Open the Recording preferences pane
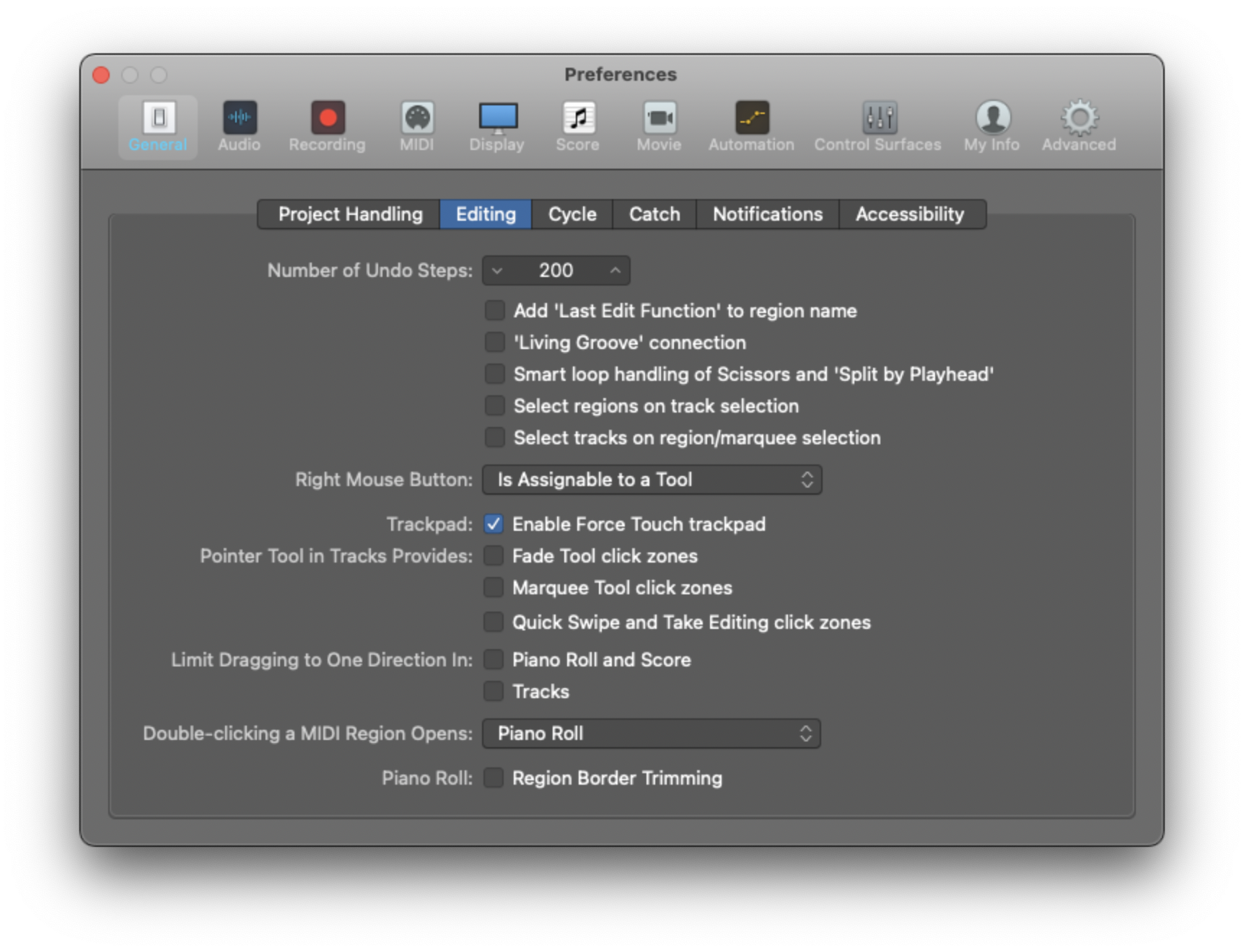The image size is (1244, 952). click(327, 127)
